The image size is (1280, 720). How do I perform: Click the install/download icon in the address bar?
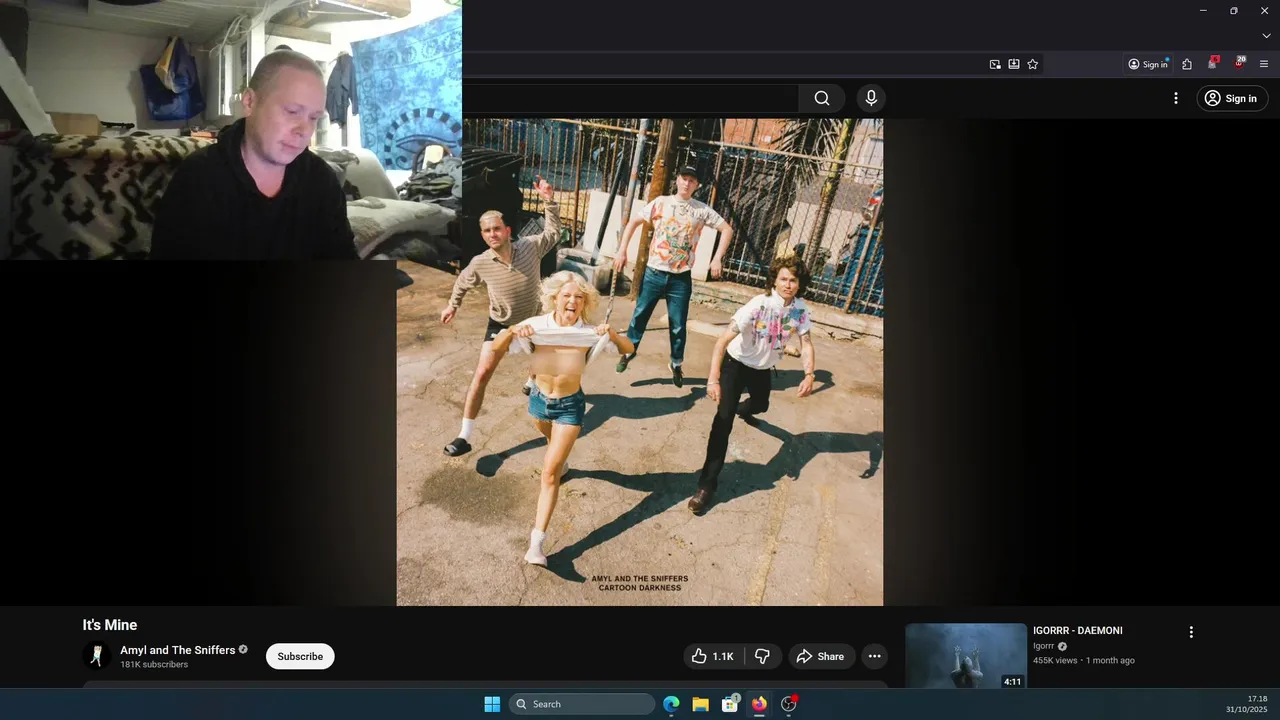1014,64
